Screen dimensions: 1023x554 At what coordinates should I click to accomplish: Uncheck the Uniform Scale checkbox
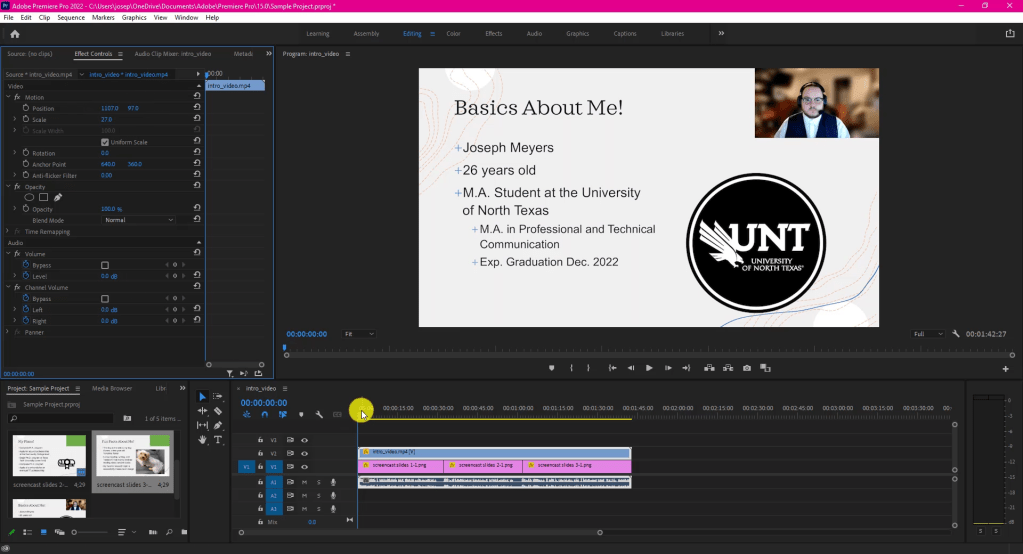pyautogui.click(x=105, y=142)
